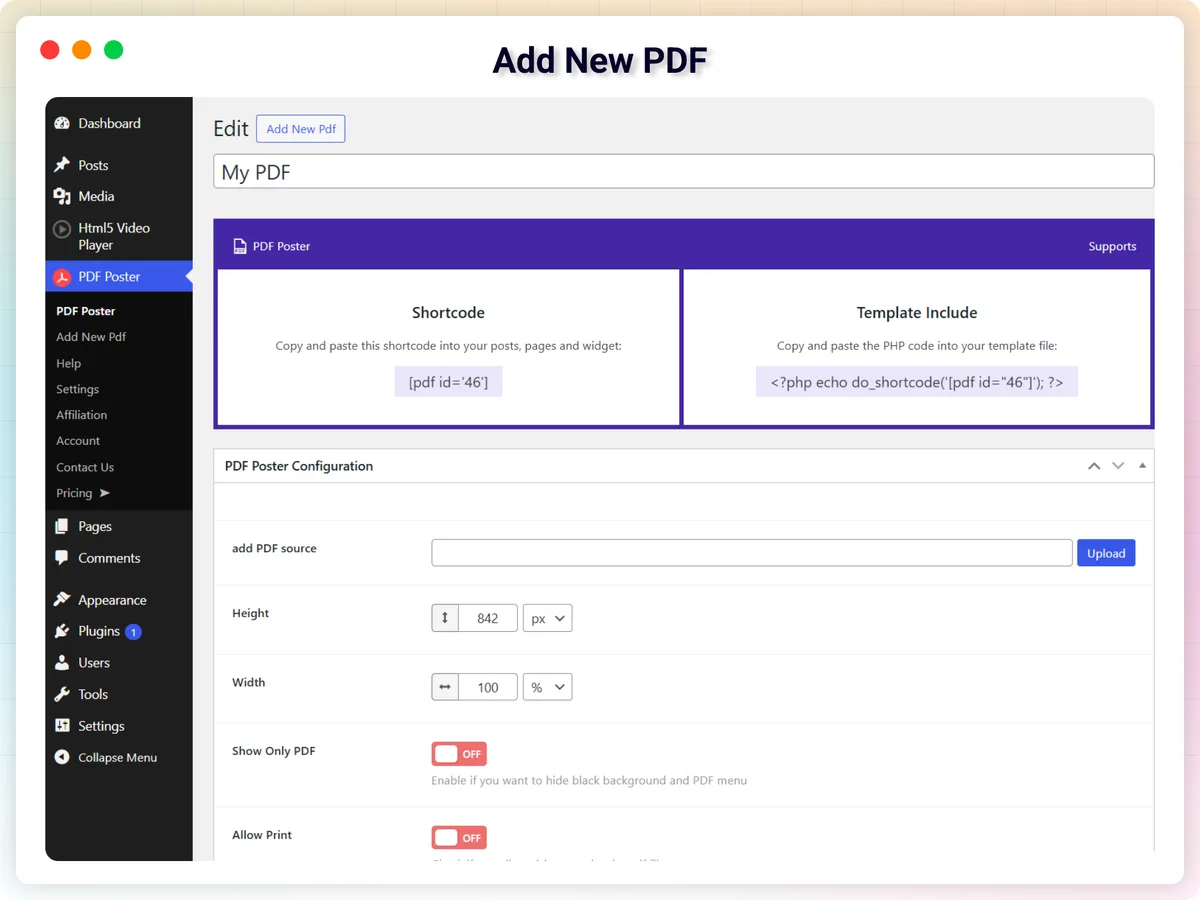Click the Collapse Menu arrow icon
The width and height of the screenshot is (1200, 900).
point(62,757)
